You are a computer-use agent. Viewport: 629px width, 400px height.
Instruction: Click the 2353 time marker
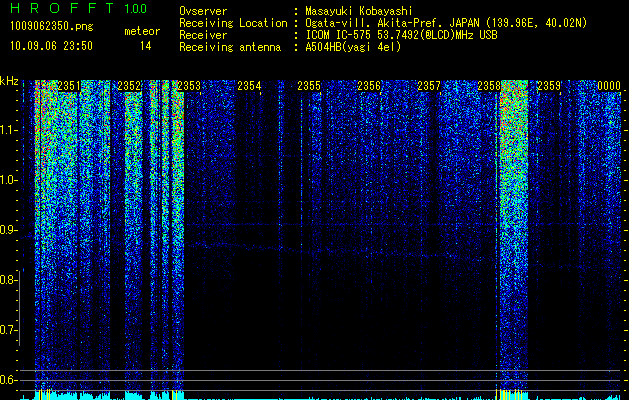tap(189, 86)
